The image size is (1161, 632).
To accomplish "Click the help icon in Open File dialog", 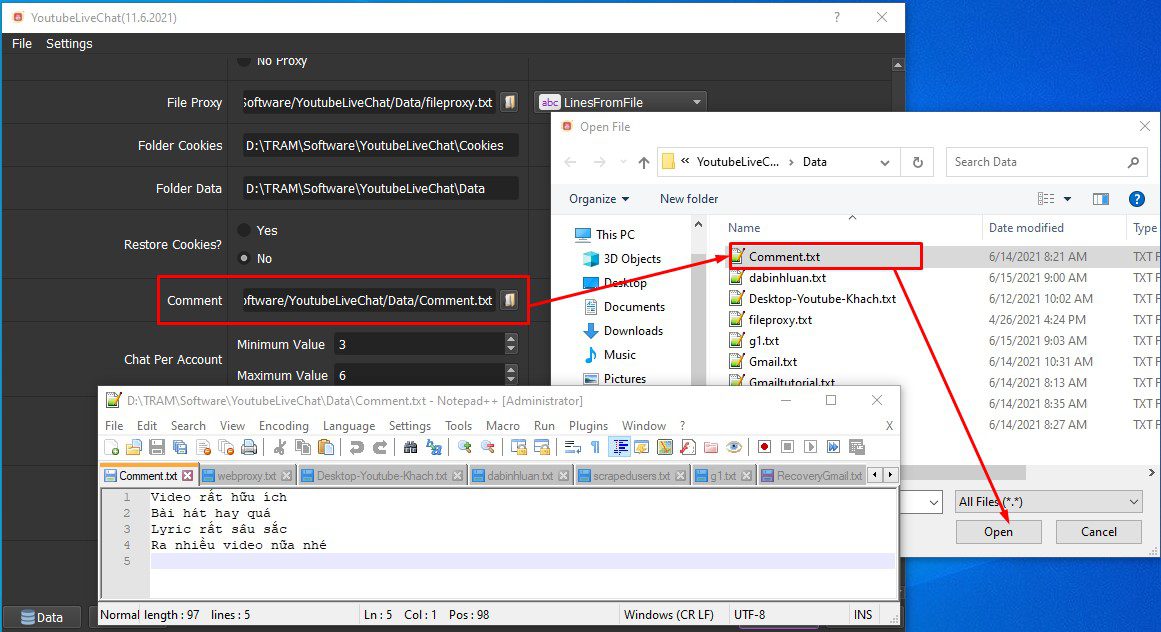I will [x=1137, y=198].
